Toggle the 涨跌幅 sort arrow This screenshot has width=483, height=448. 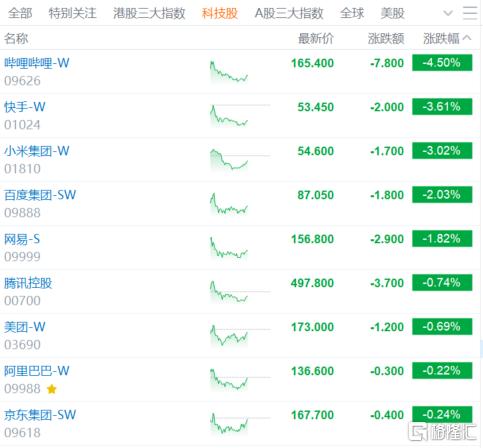click(467, 38)
